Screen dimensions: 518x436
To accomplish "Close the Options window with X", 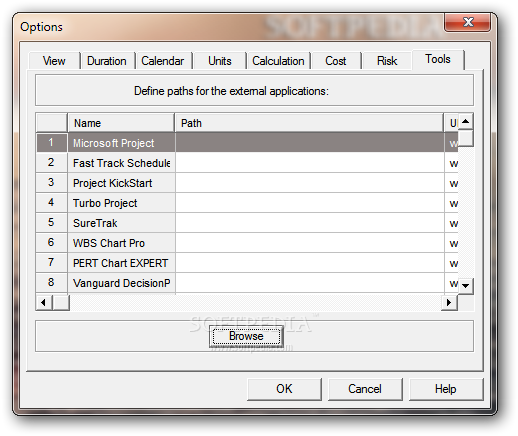I will pos(467,22).
